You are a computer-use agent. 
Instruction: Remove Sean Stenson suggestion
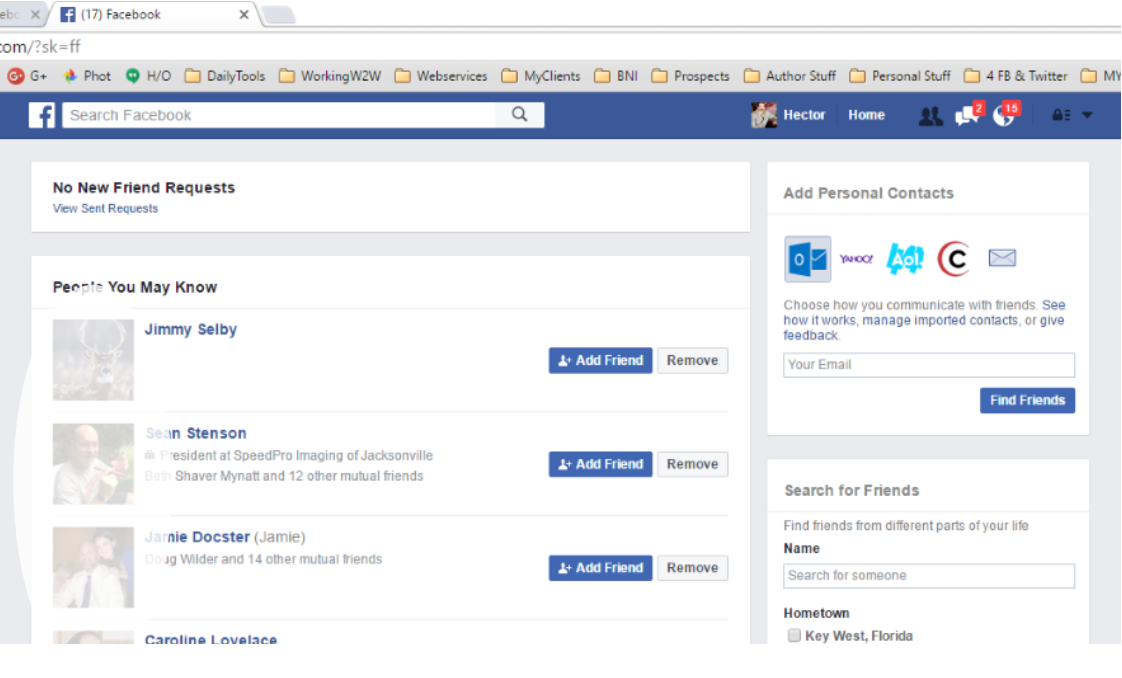coord(692,464)
